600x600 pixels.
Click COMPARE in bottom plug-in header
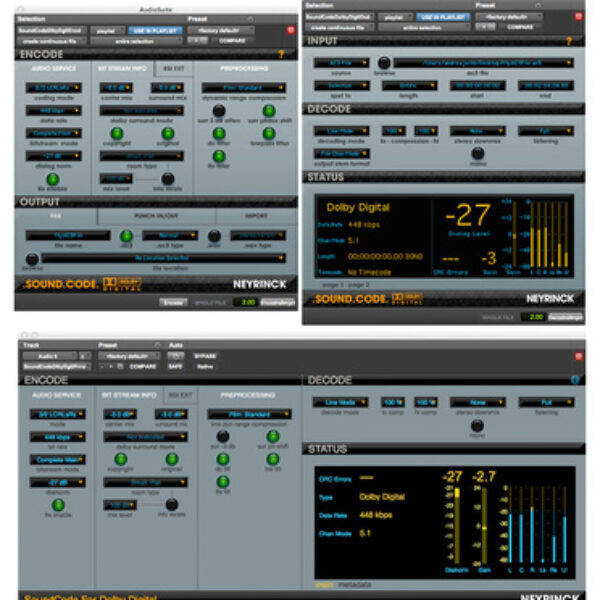[x=142, y=367]
